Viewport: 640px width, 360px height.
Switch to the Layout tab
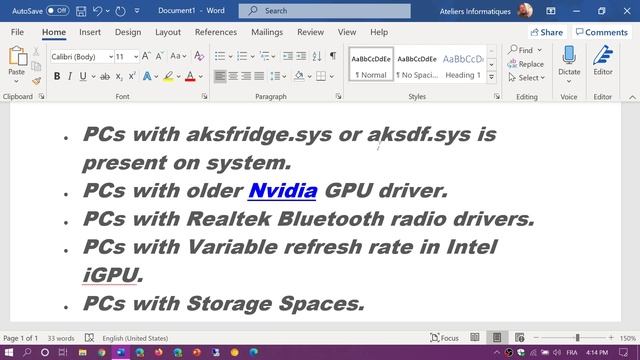pos(168,32)
